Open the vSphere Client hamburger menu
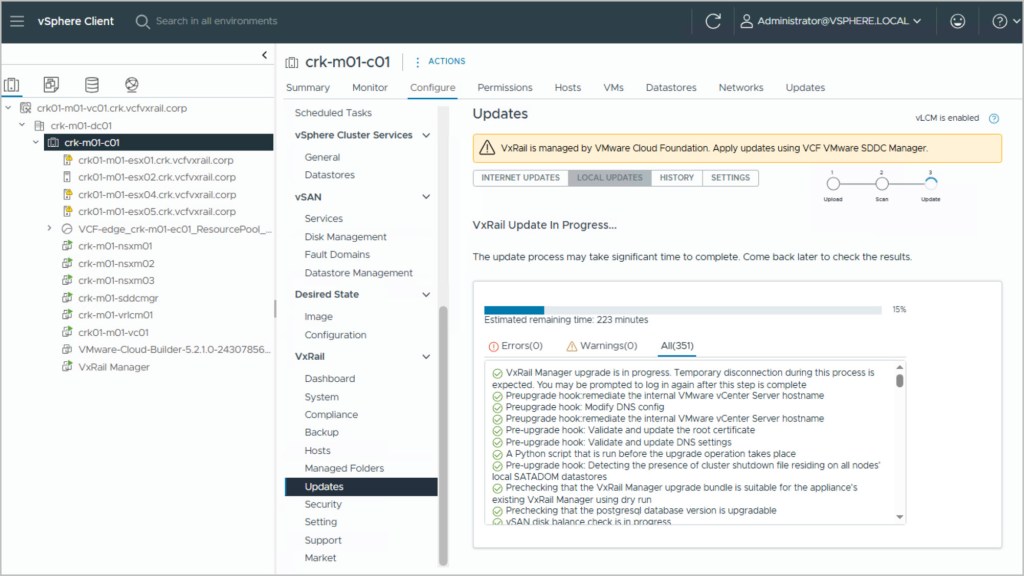Image resolution: width=1024 pixels, height=576 pixels. point(17,21)
